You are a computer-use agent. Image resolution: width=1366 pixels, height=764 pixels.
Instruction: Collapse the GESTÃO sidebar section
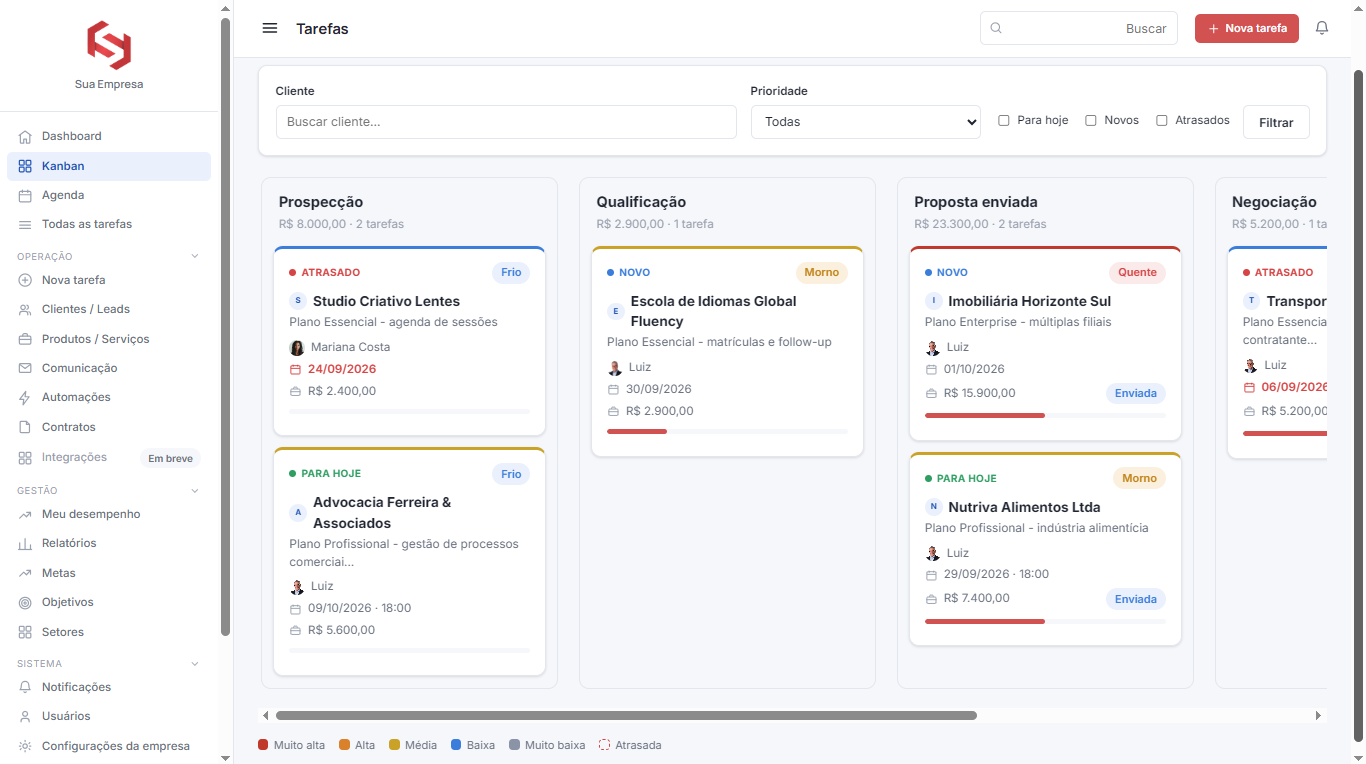tap(195, 491)
